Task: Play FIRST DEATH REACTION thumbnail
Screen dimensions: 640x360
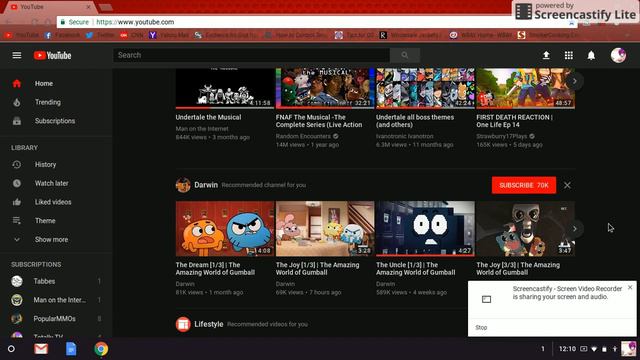Action: click(x=525, y=88)
